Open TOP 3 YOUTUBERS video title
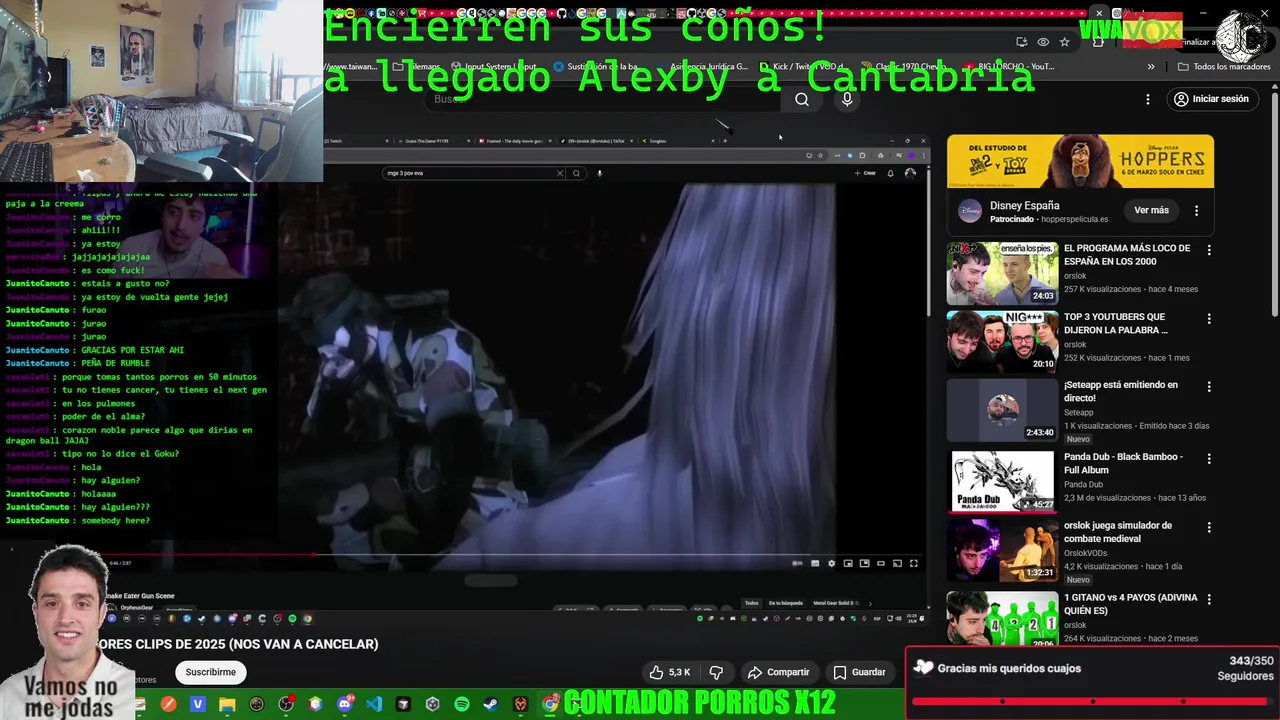1280x720 pixels. pos(1116,323)
